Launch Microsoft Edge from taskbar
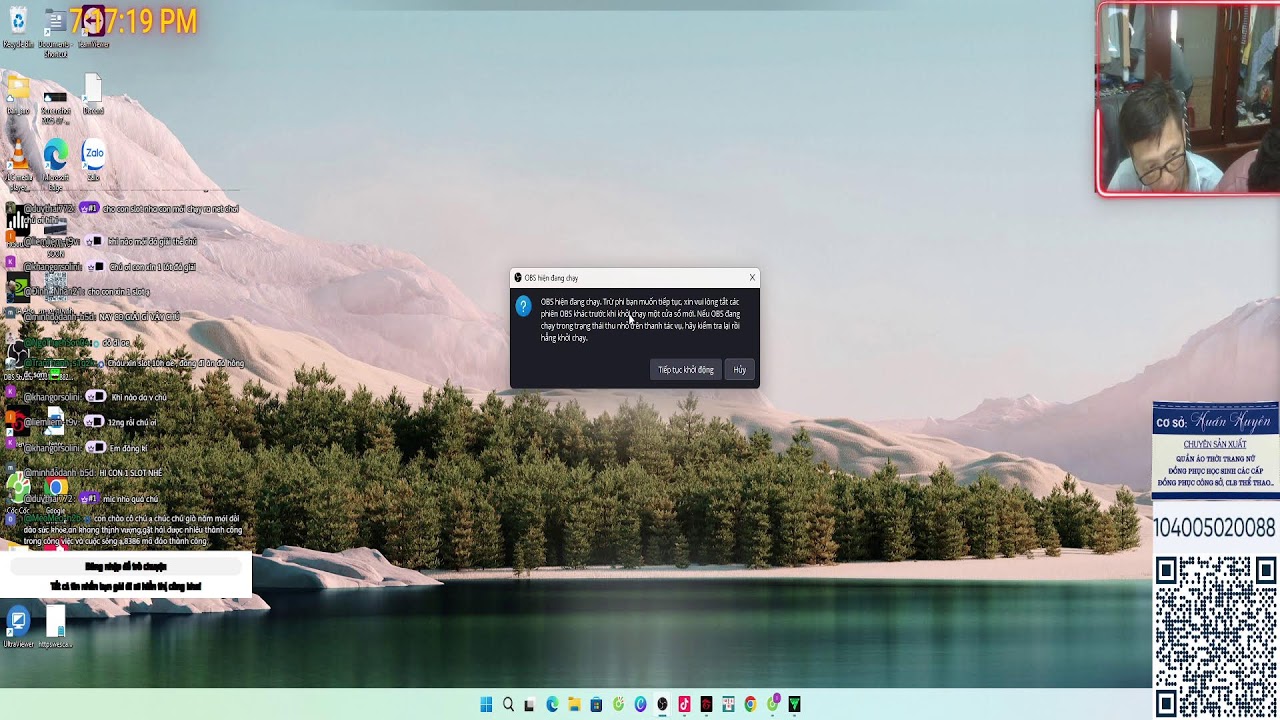Image resolution: width=1280 pixels, height=720 pixels. click(552, 704)
